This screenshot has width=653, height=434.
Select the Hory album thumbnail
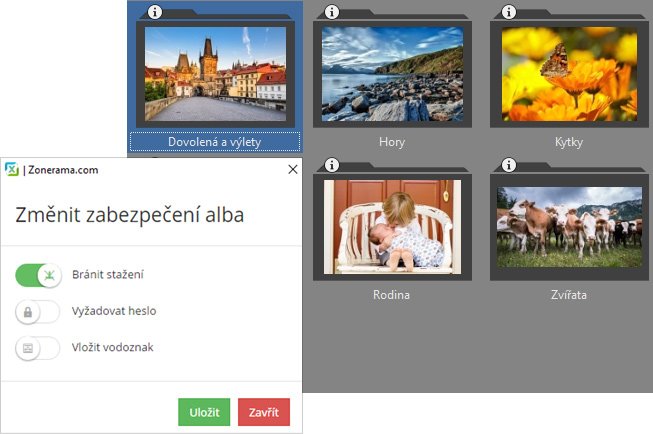(392, 74)
